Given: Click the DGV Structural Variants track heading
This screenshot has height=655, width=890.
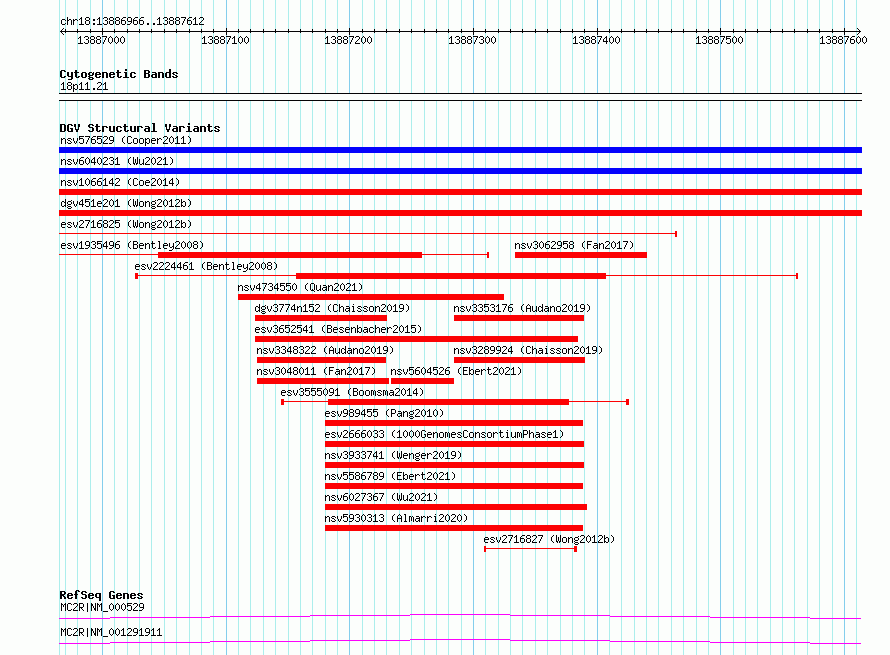Looking at the screenshot, I should click(x=140, y=128).
